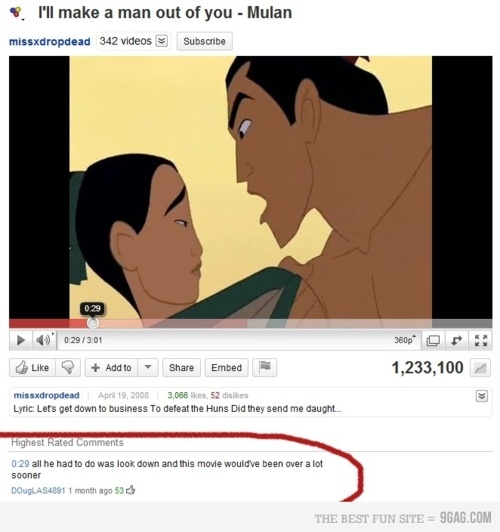This screenshot has width=500, height=532.
Task: Mute the video volume speaker icon
Action: click(x=43, y=340)
